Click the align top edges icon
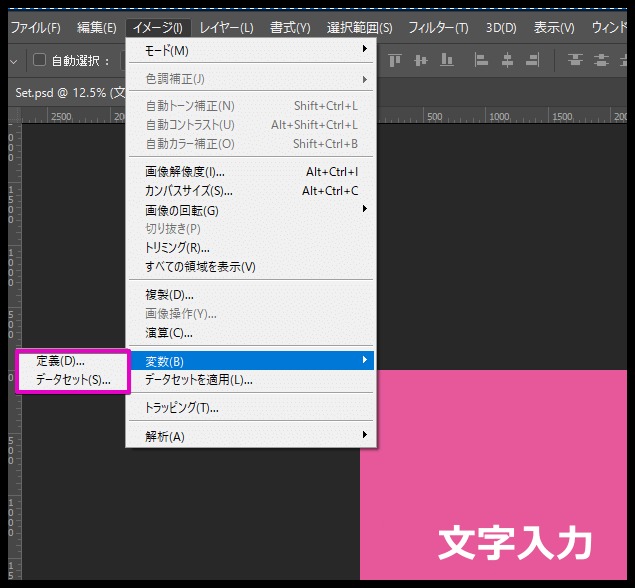Image resolution: width=635 pixels, height=588 pixels. pyautogui.click(x=394, y=61)
